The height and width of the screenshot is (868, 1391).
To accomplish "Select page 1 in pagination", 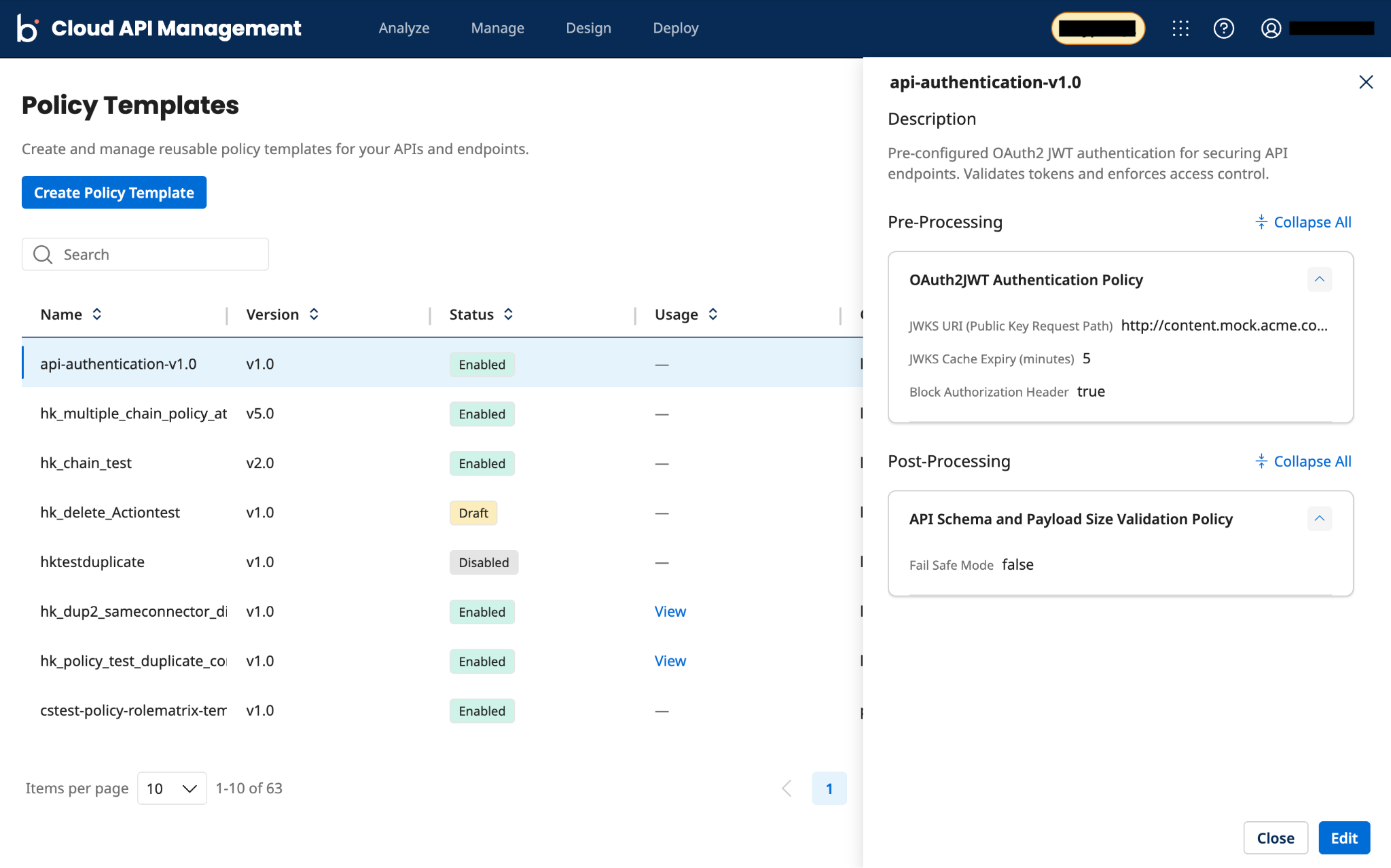I will (x=829, y=788).
